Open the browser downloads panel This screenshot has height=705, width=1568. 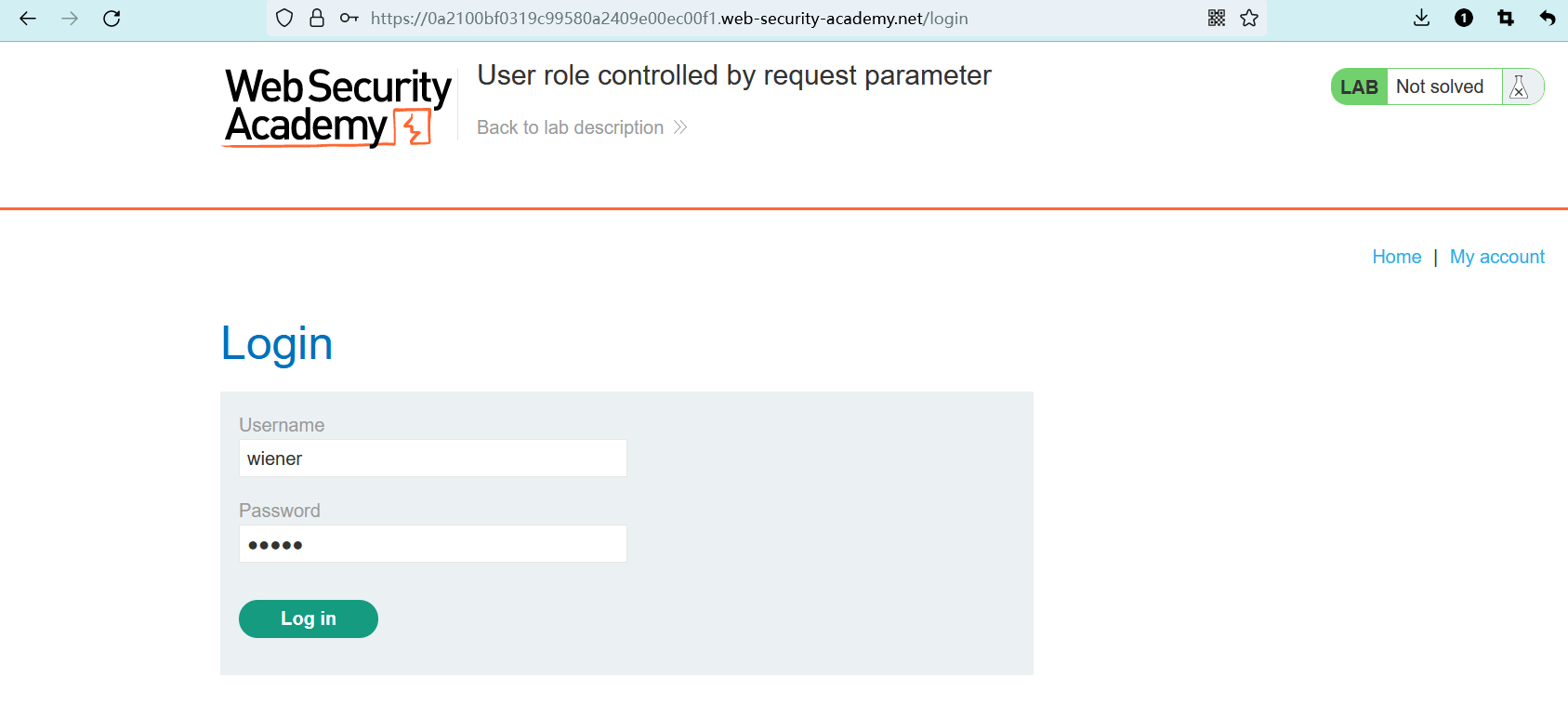tap(1421, 19)
